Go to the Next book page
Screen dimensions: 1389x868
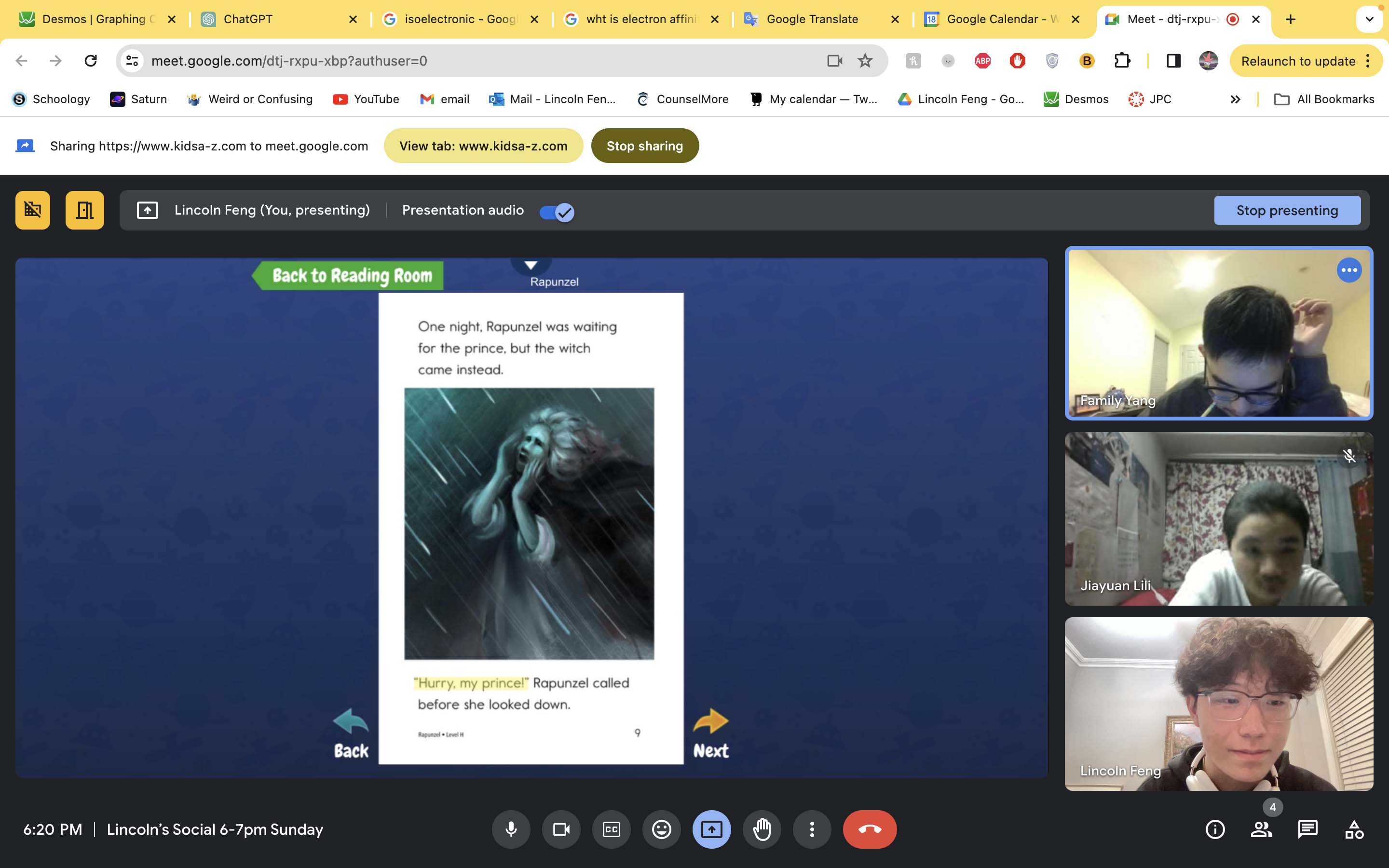[710, 733]
